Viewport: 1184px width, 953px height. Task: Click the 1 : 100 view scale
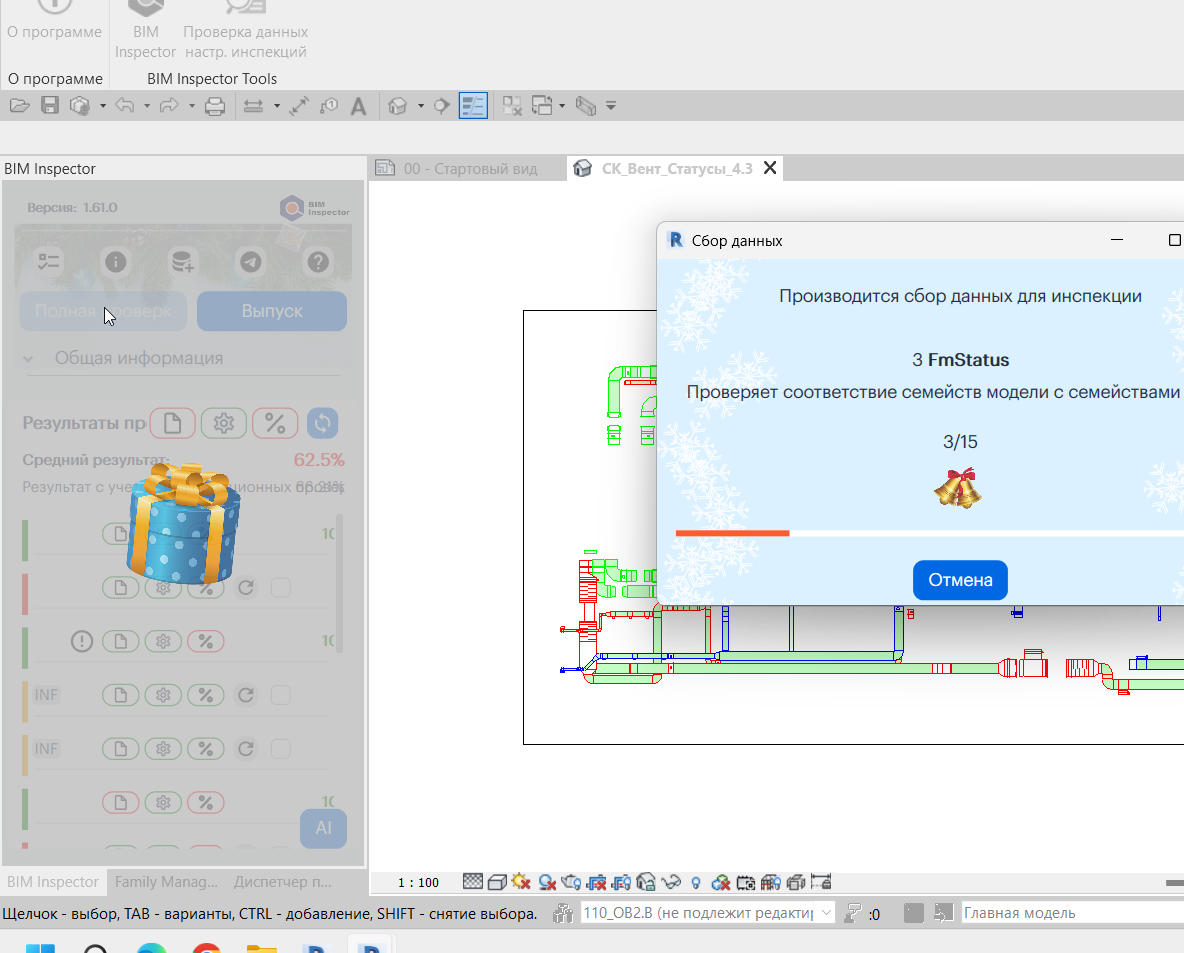click(x=418, y=882)
